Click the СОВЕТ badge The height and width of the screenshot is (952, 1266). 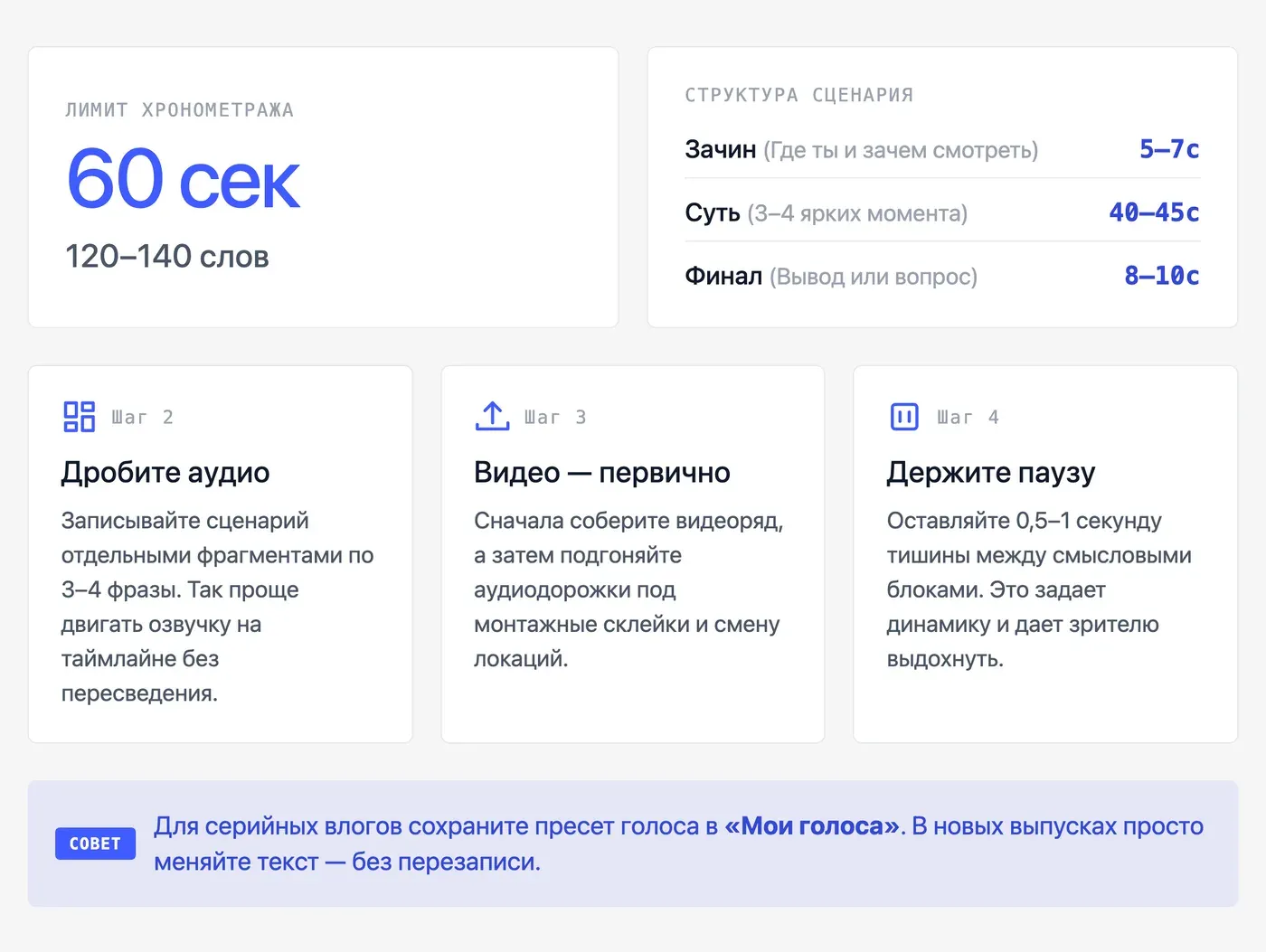95,844
